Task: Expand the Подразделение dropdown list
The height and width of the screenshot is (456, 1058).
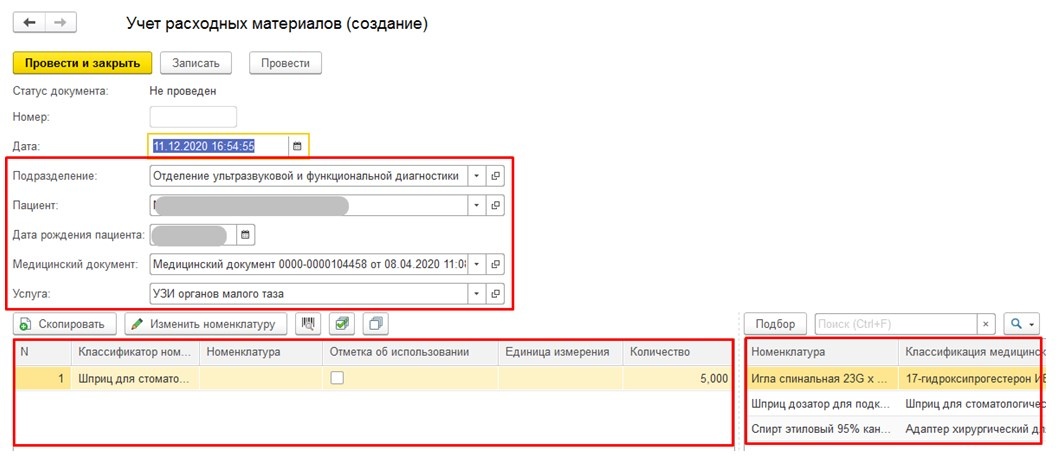Action: click(x=477, y=176)
